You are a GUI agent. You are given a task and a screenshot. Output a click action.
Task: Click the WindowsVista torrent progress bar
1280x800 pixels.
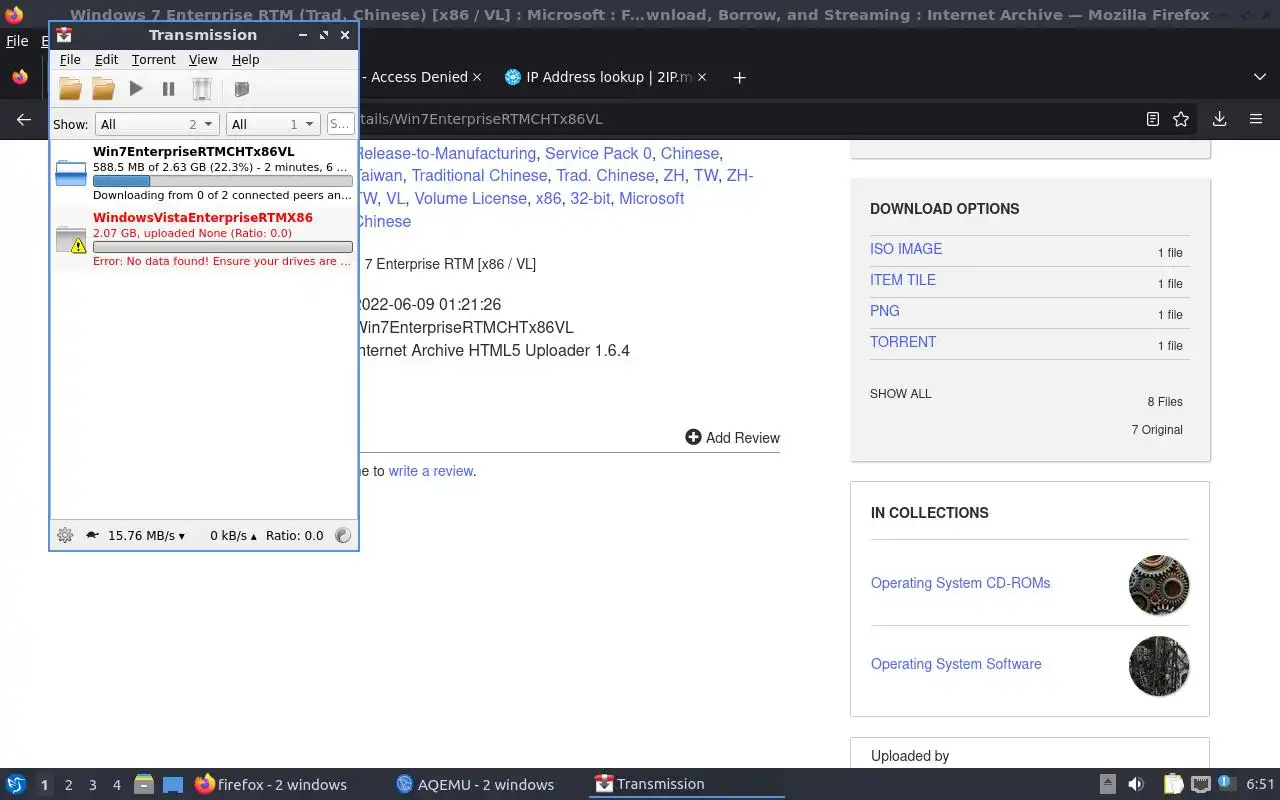pyautogui.click(x=222, y=247)
